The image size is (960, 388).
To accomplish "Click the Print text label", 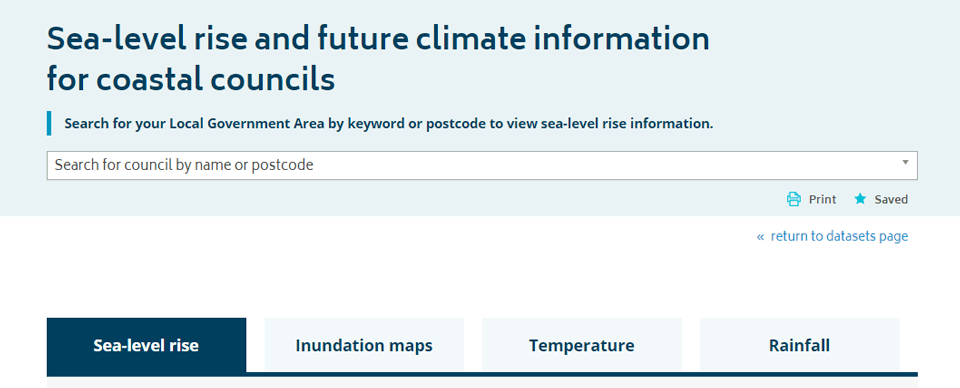I will [x=822, y=200].
